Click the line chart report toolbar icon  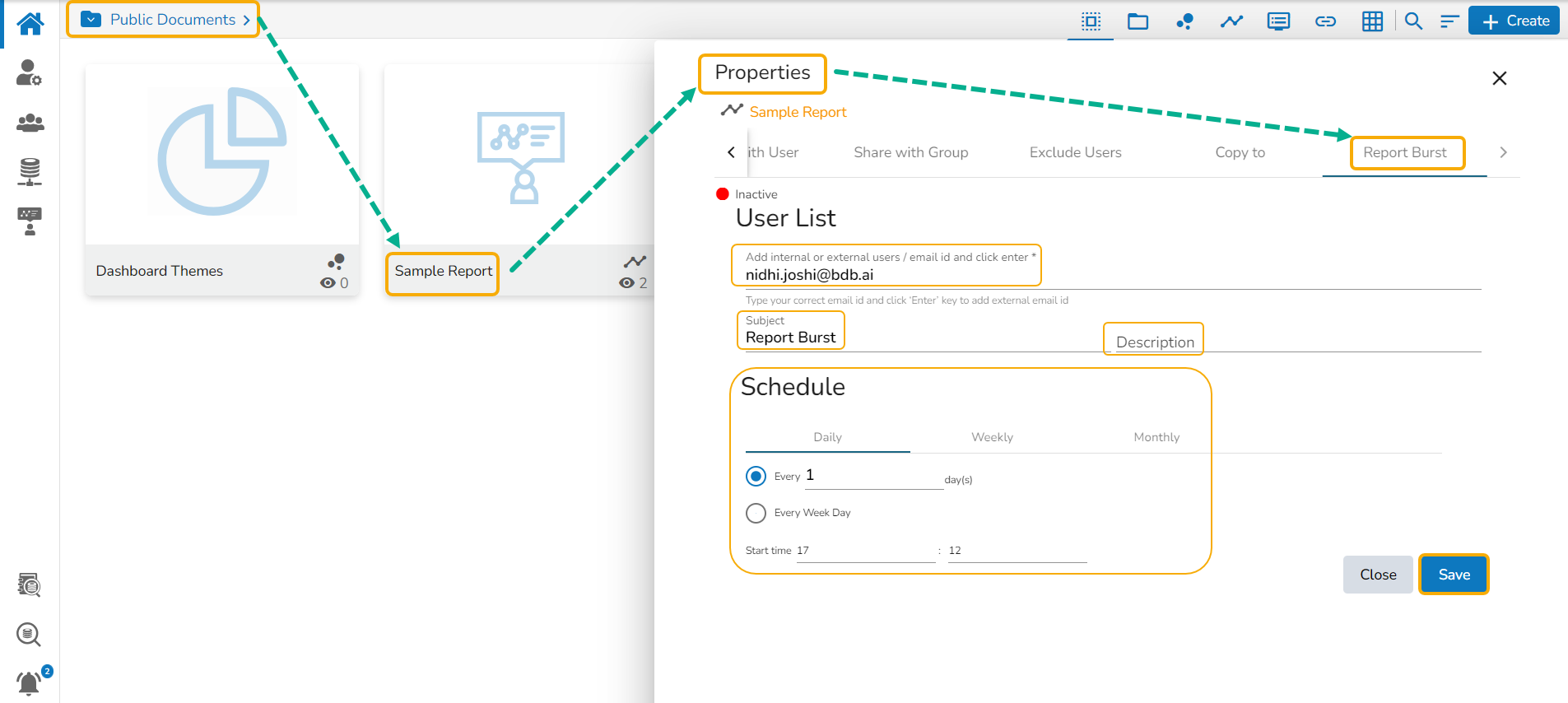pos(1231,21)
